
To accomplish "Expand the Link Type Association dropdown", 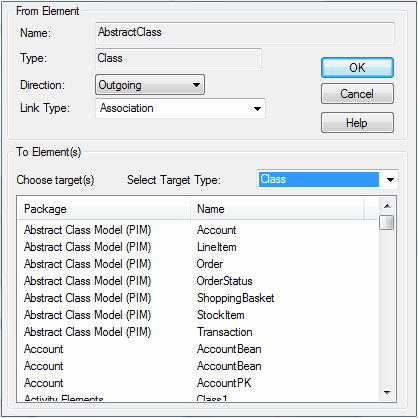I will [180, 108].
